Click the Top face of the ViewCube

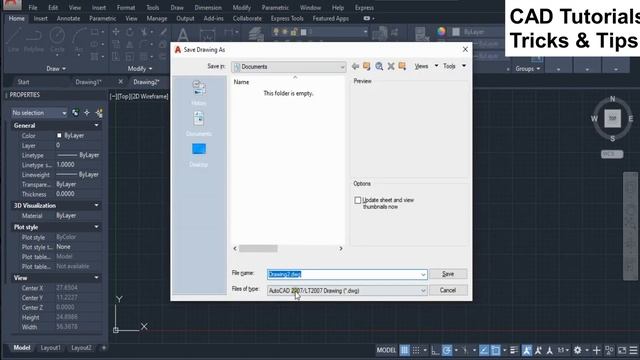coord(612,118)
